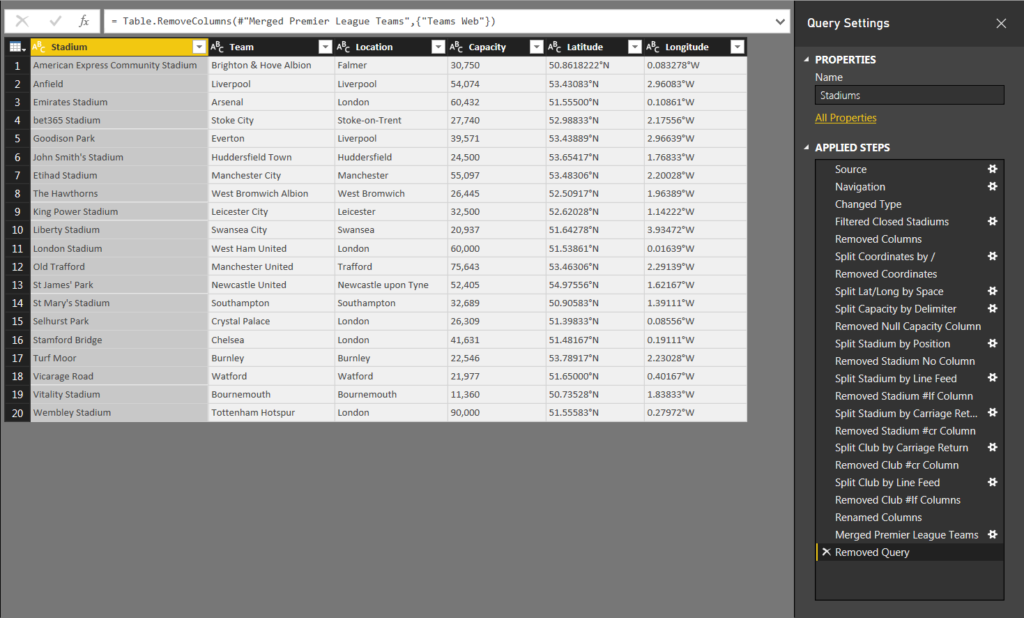
Task: Click the Tottenham Hotspur team cell
Action: pos(271,413)
